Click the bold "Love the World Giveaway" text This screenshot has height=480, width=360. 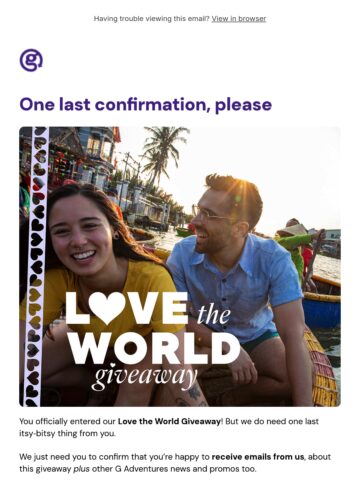coord(169,421)
